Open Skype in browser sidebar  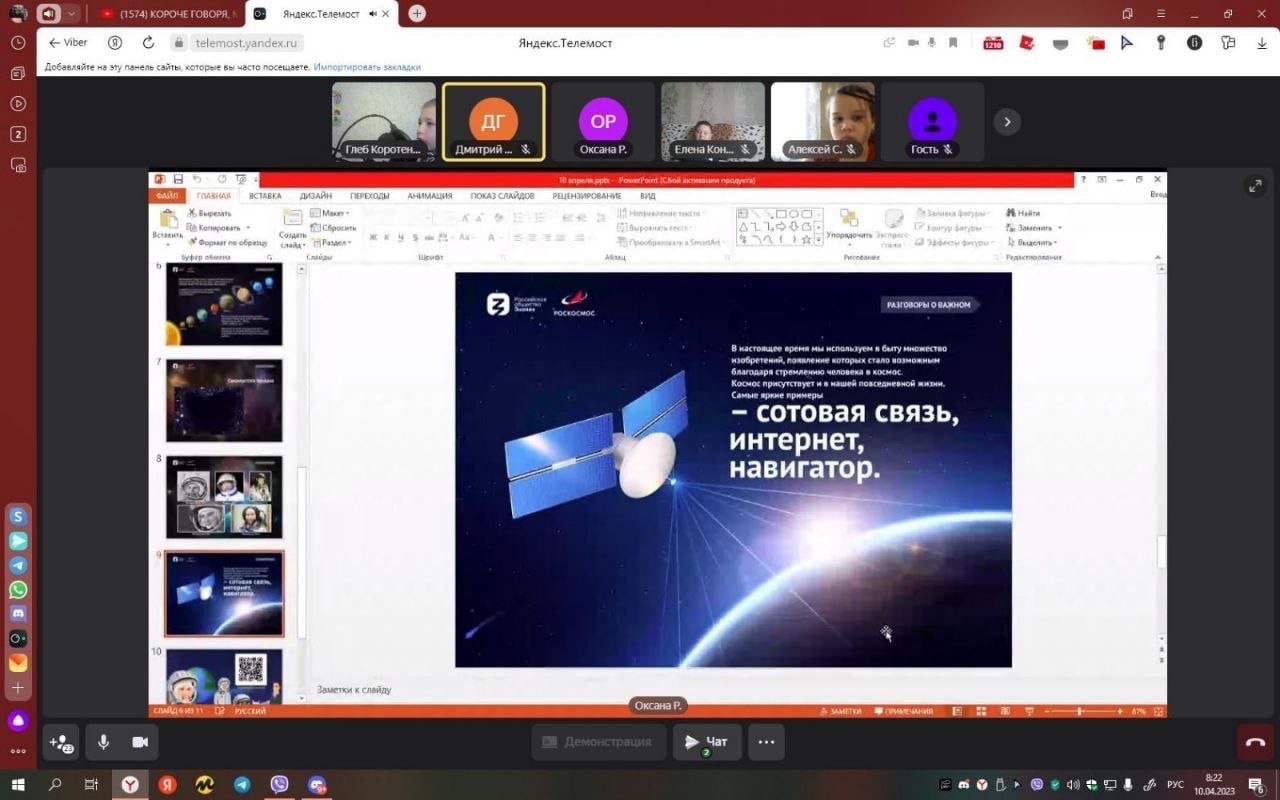[x=18, y=517]
